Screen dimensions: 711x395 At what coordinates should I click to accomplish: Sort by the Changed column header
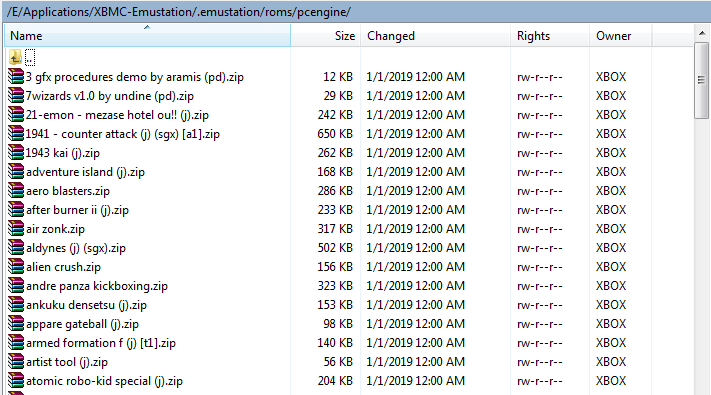tap(436, 35)
